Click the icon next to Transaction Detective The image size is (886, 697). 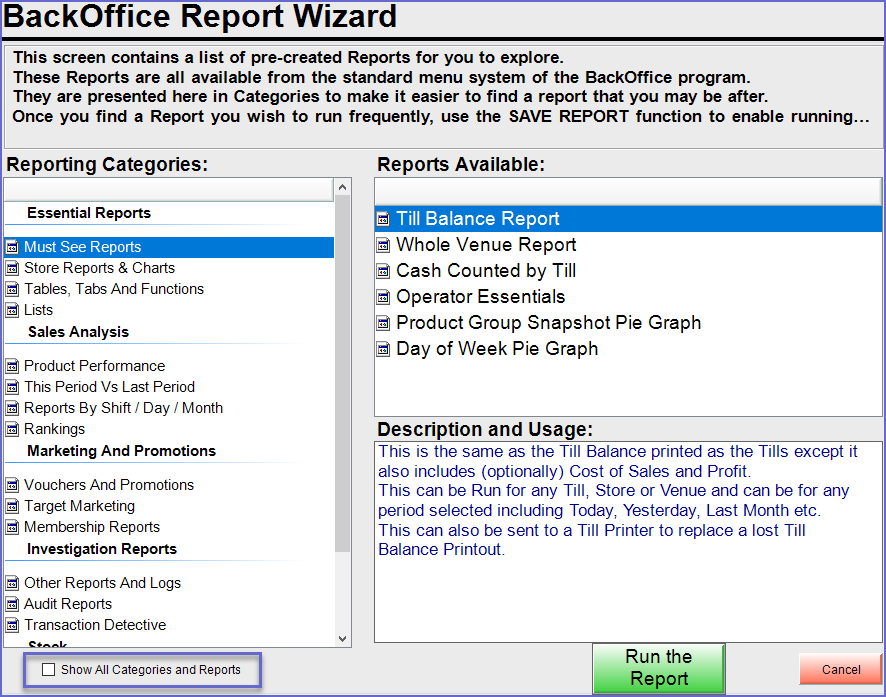click(x=12, y=625)
